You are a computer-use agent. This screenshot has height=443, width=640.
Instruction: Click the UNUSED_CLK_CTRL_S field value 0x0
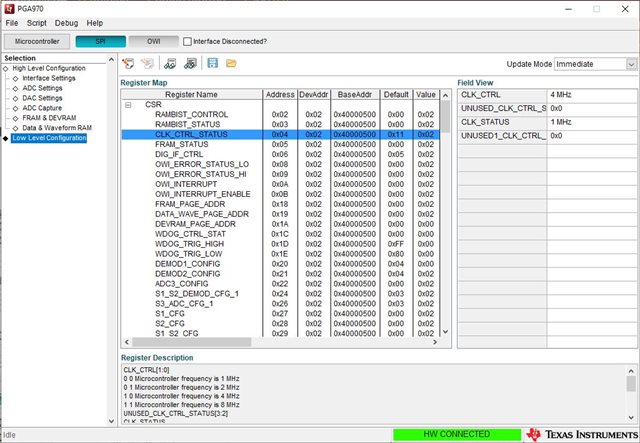[x=592, y=109]
